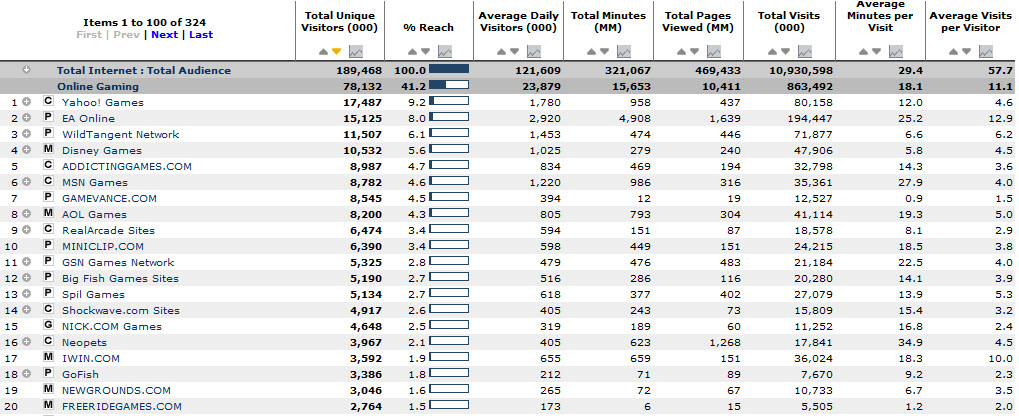The height and width of the screenshot is (416, 1019).
Task: Sort Average Minutes per Visit ascending
Action: tap(863, 51)
